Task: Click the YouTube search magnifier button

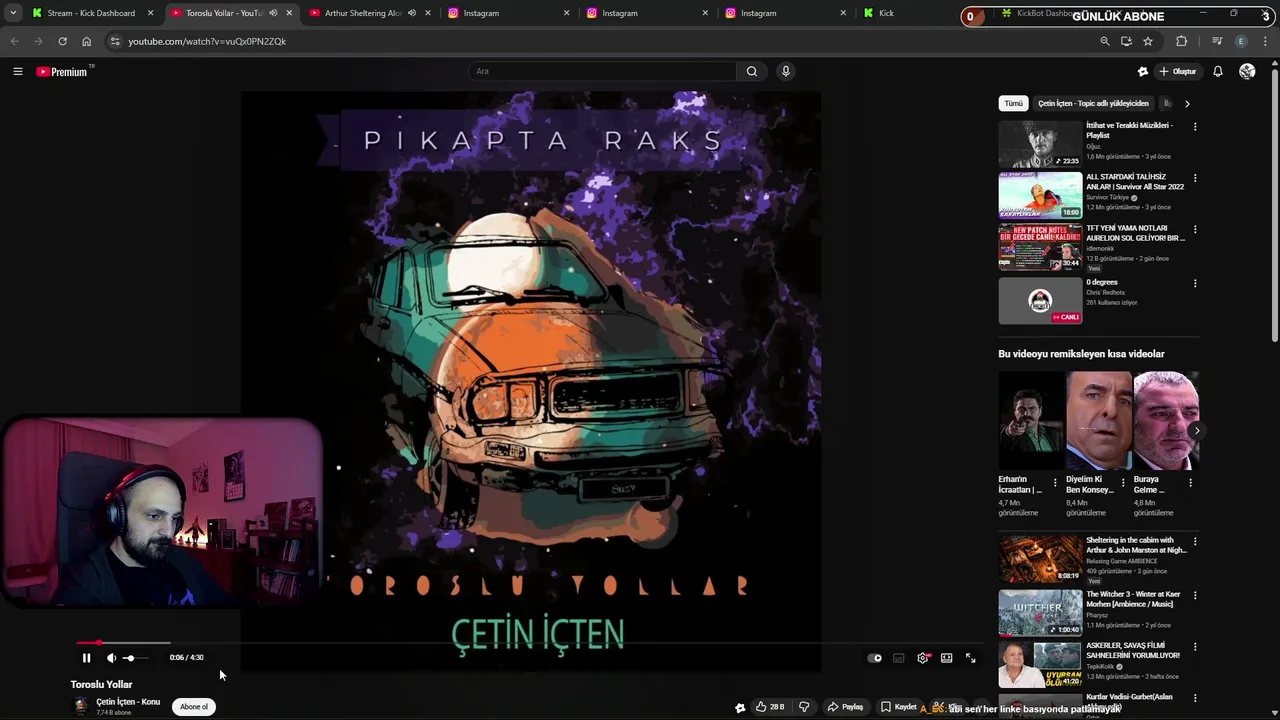Action: click(x=752, y=71)
